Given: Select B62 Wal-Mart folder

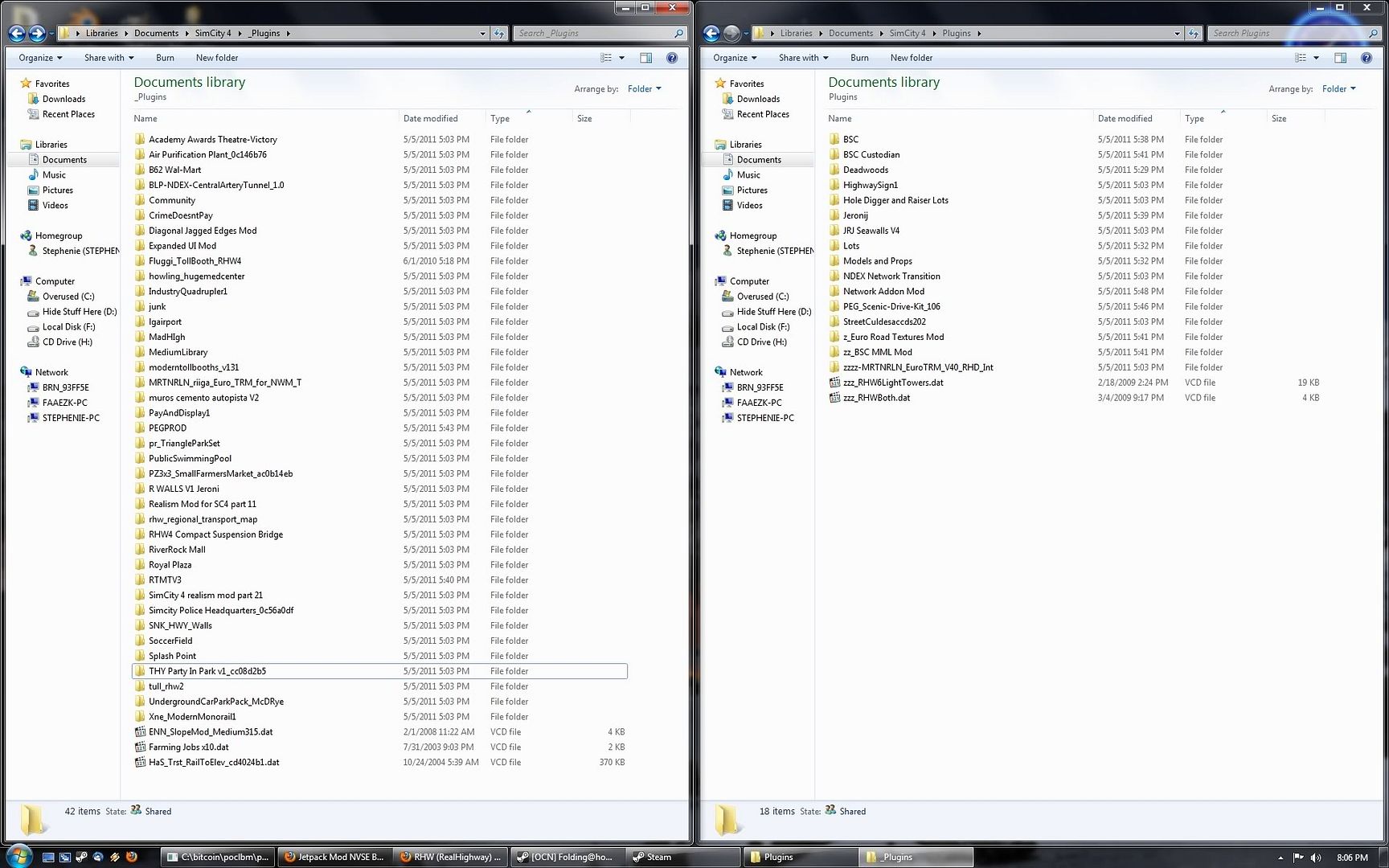Looking at the screenshot, I should coord(174,170).
